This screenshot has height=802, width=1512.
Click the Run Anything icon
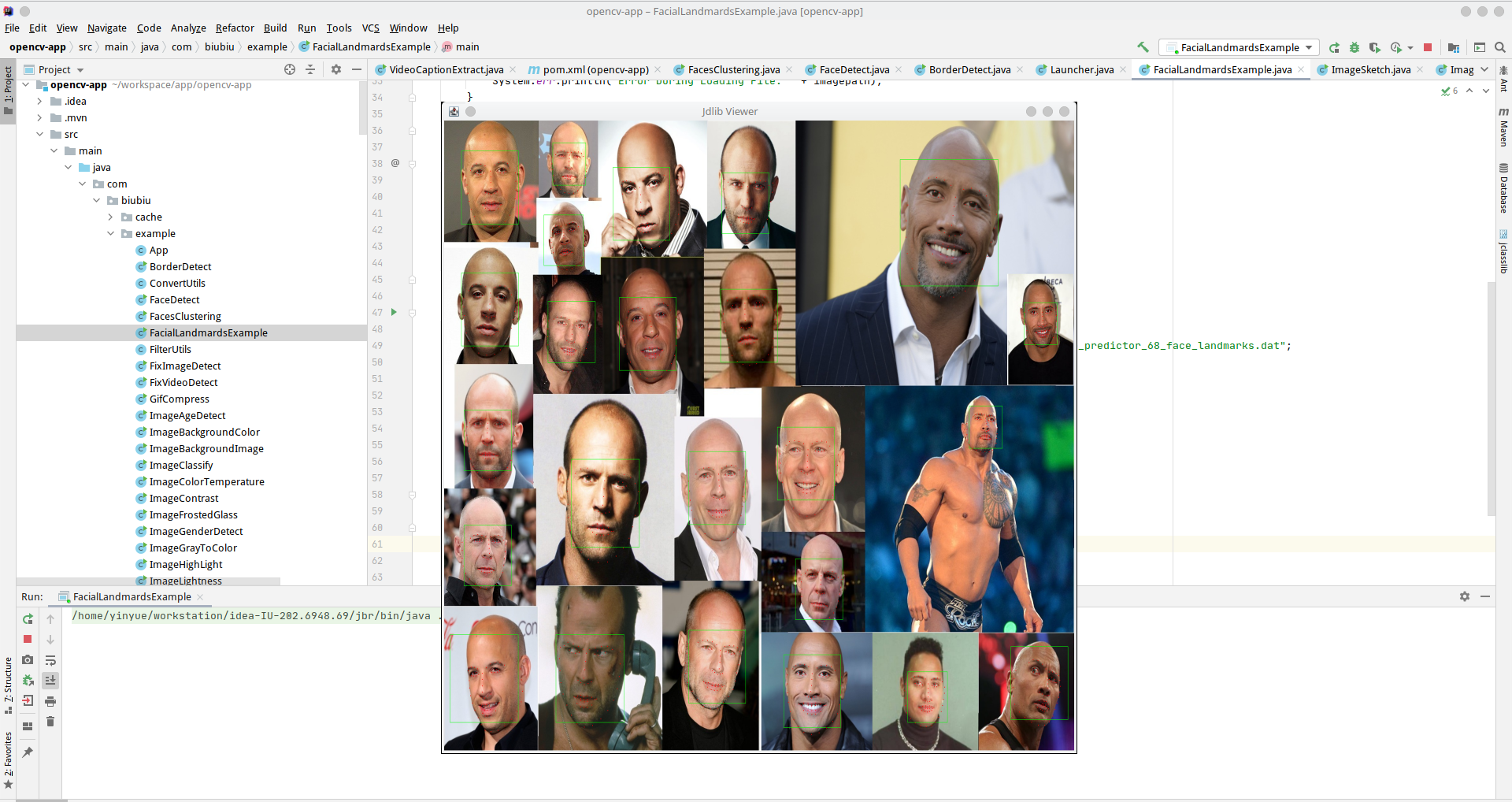coord(1480,47)
